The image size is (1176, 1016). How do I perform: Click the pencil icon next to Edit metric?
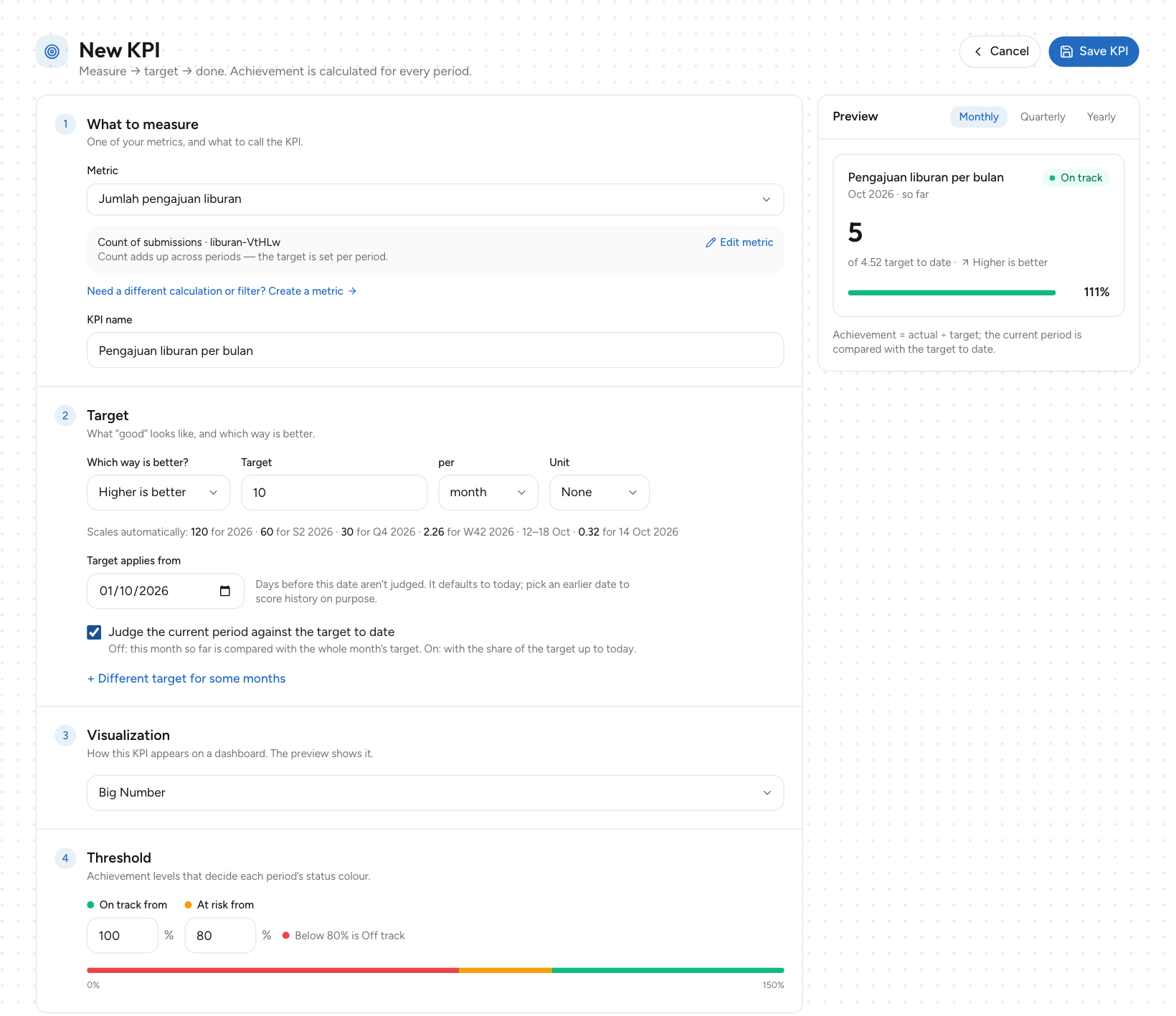click(x=711, y=242)
